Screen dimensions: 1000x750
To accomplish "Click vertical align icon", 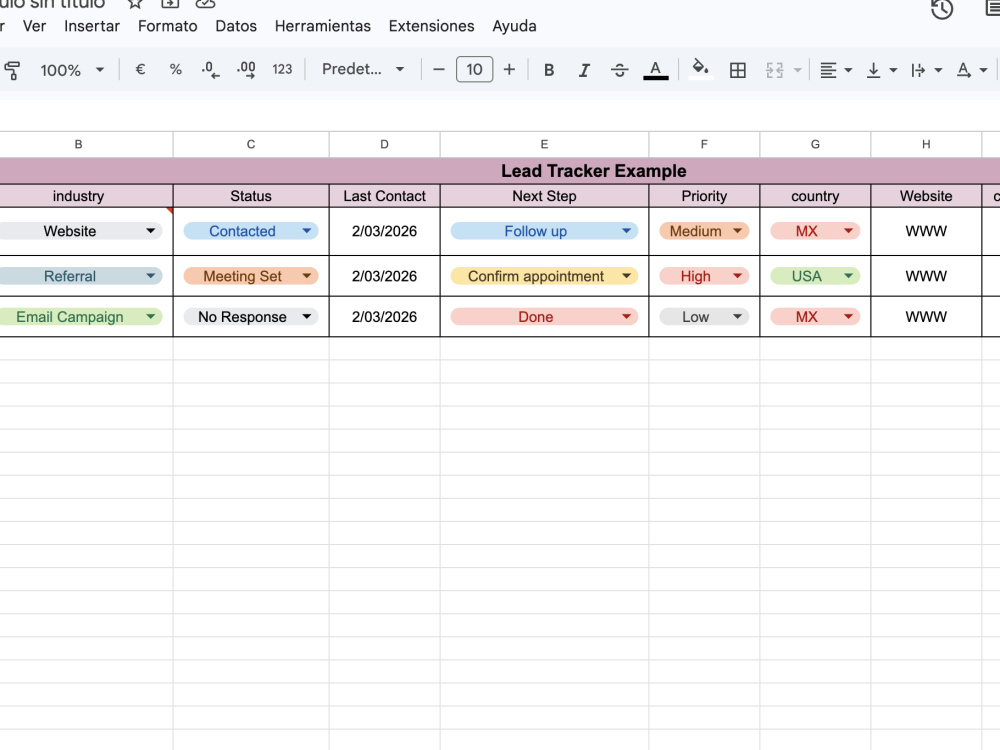I will [x=874, y=70].
